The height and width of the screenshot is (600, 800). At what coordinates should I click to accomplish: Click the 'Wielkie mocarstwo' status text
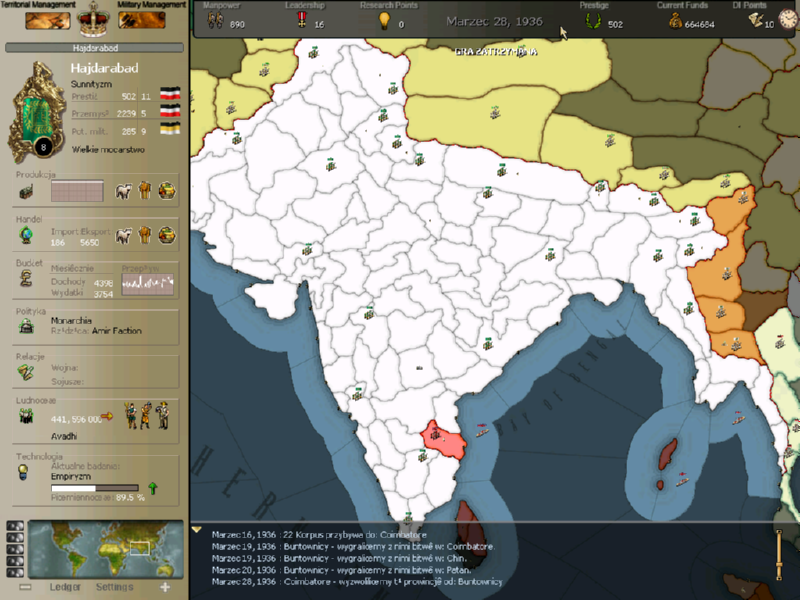coord(108,150)
